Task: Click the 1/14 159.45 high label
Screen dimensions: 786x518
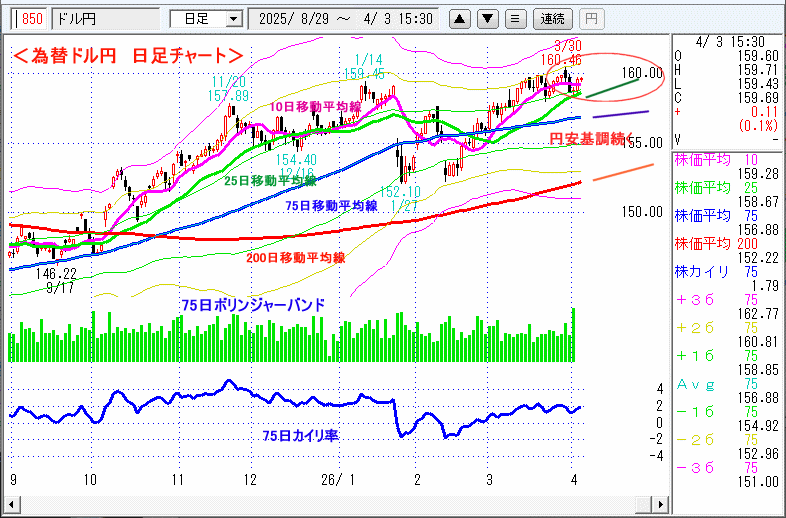Action: click(x=364, y=67)
